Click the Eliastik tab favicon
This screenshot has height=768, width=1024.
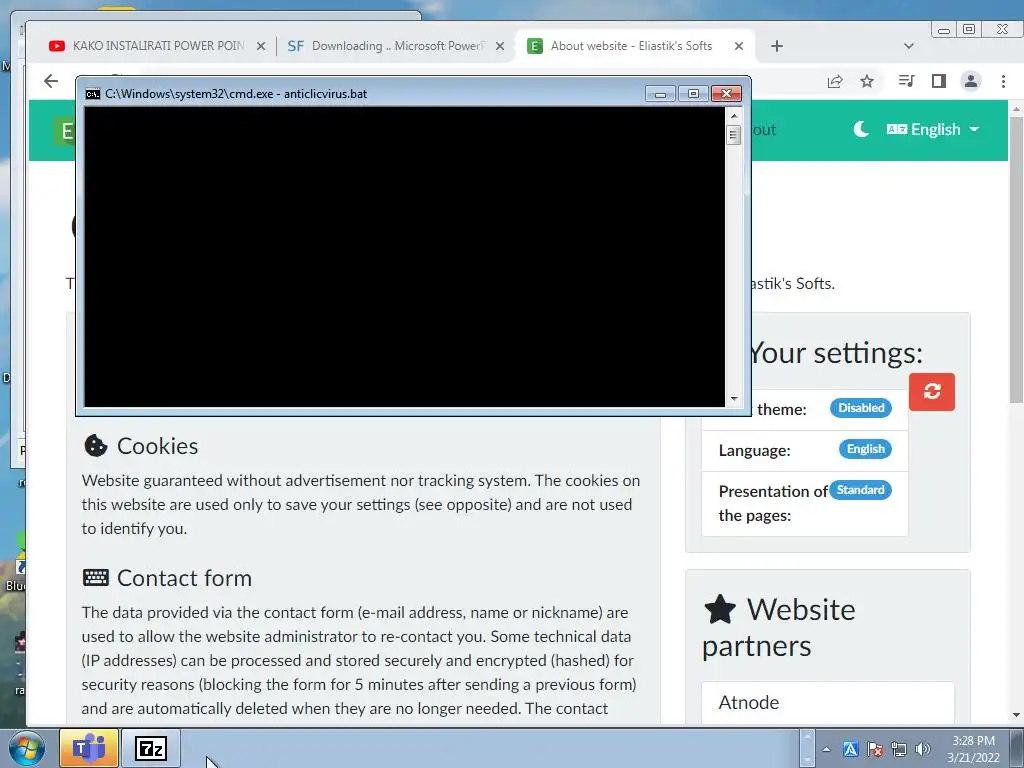pyautogui.click(x=535, y=46)
